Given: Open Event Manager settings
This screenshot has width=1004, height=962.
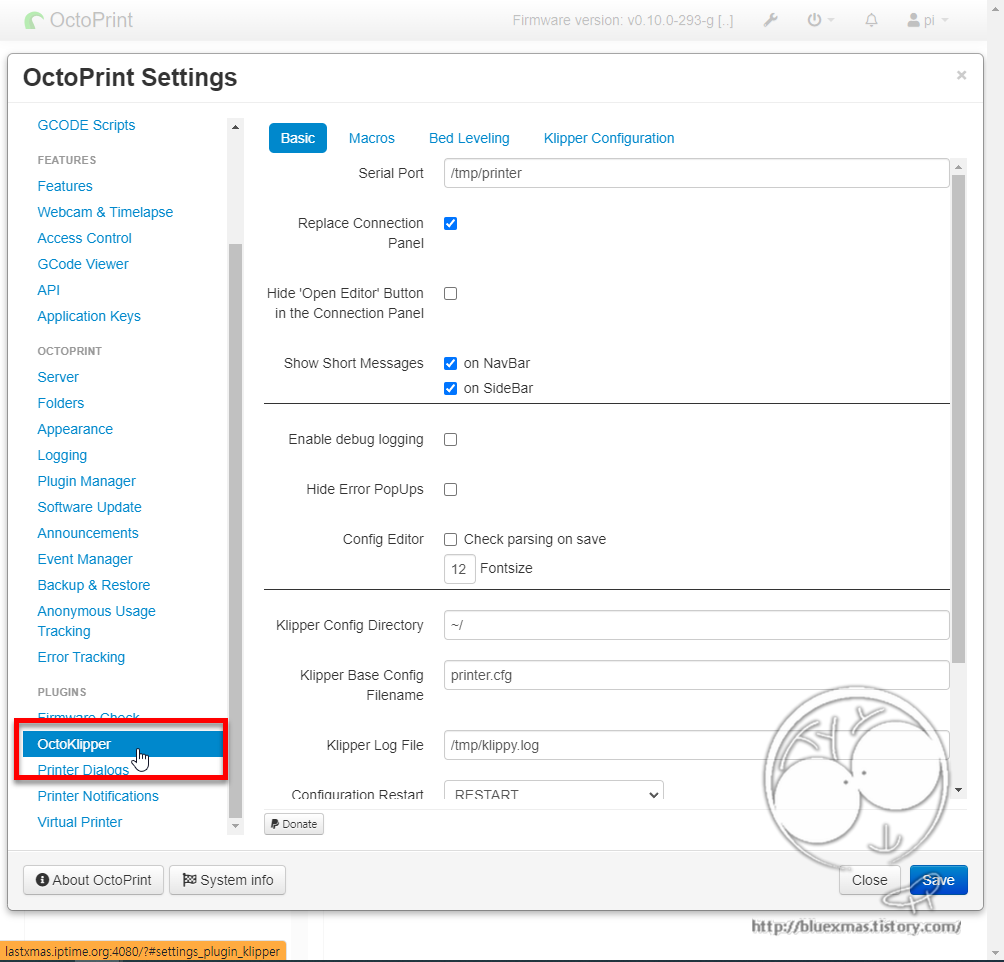Looking at the screenshot, I should [85, 559].
